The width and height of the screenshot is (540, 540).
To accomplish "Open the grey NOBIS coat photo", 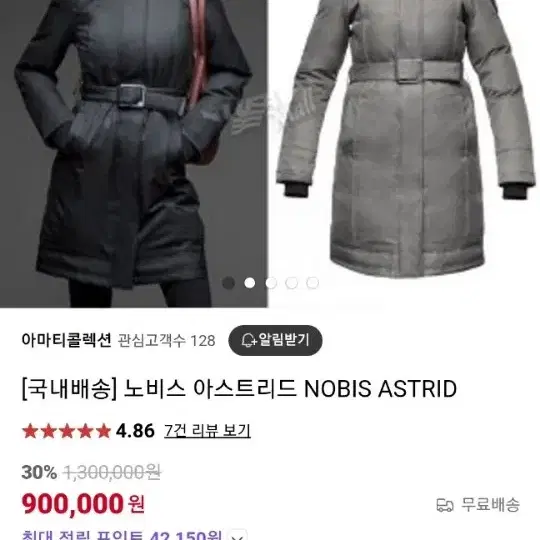I will 404,154.
